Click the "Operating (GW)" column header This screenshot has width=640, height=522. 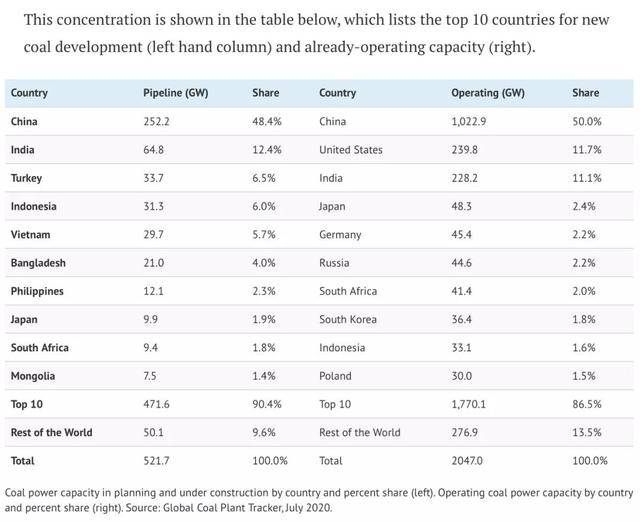point(485,93)
